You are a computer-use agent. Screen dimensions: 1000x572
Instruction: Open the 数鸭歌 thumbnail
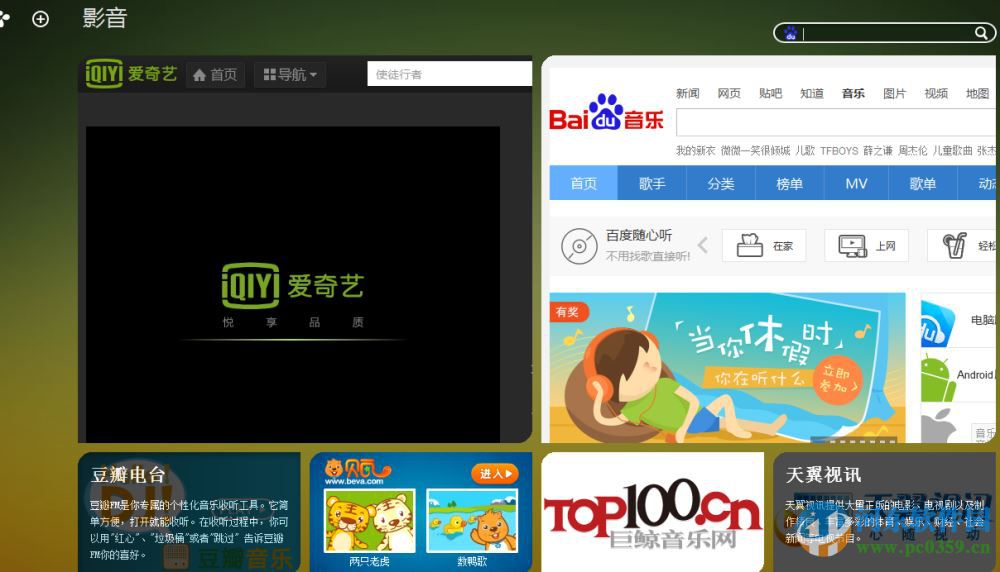pyautogui.click(x=472, y=520)
